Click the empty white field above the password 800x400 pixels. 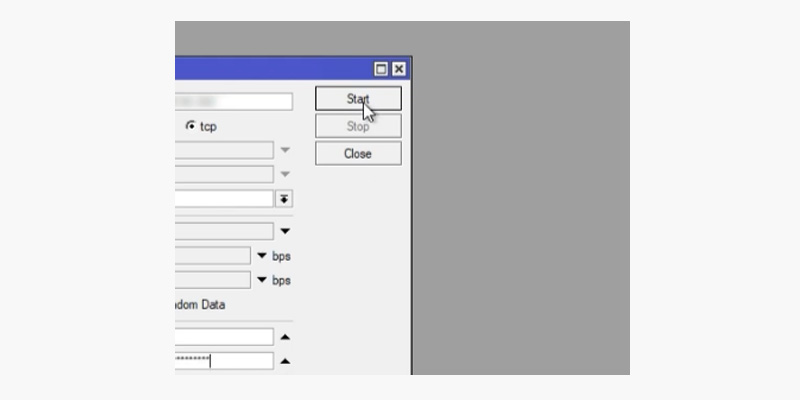pos(224,337)
